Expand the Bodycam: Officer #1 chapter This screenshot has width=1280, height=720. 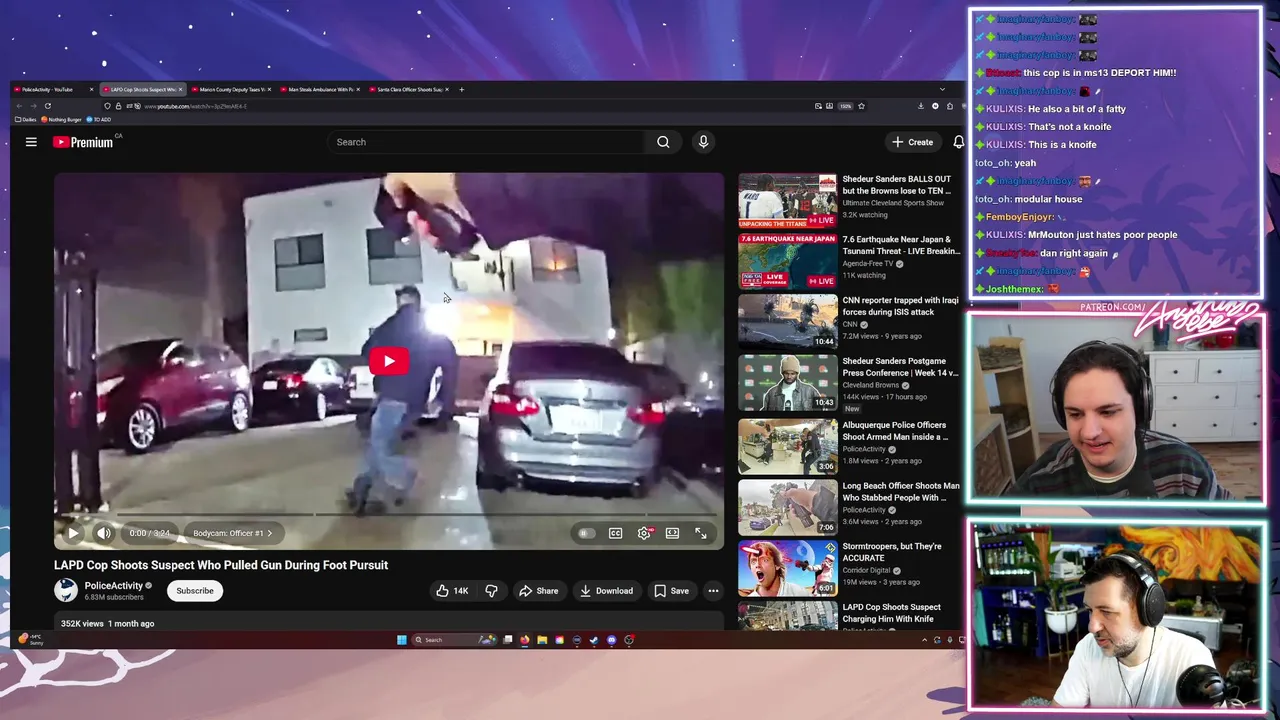point(232,533)
